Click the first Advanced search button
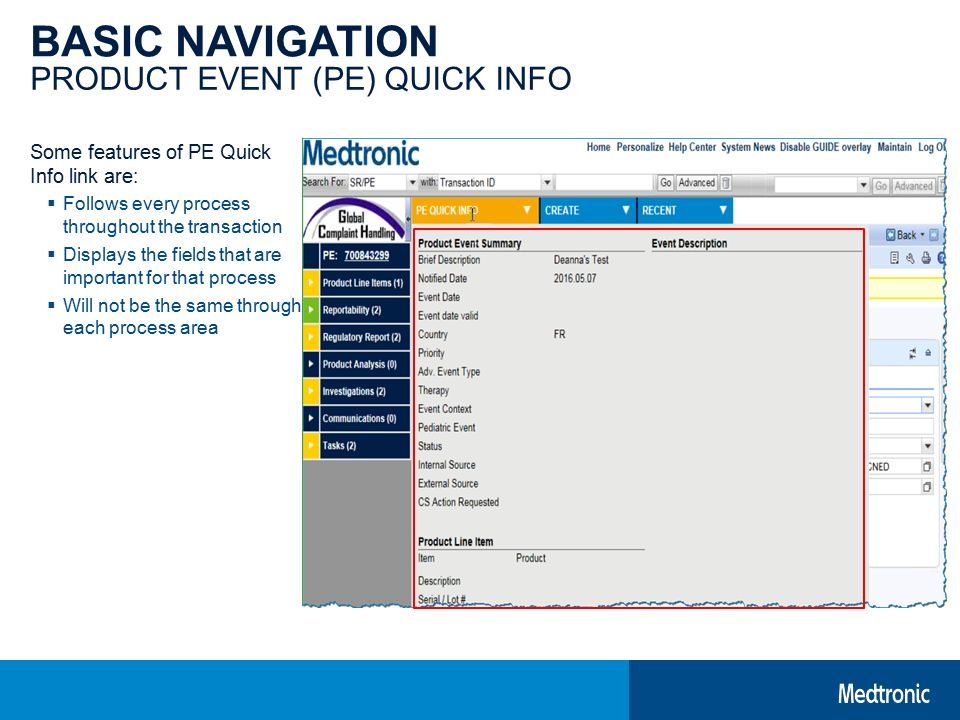 697,182
